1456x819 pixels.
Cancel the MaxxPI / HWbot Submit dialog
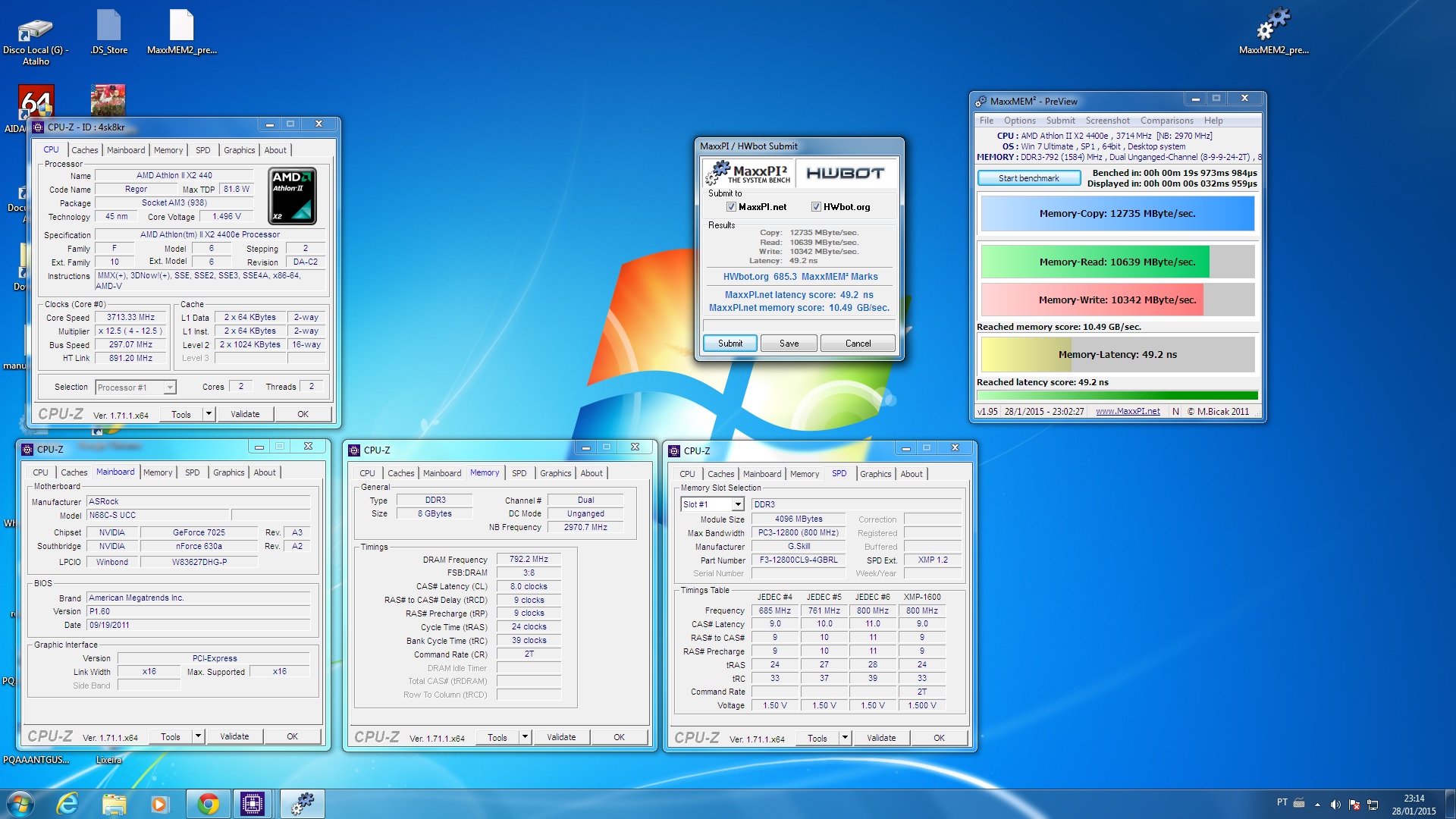(x=858, y=344)
